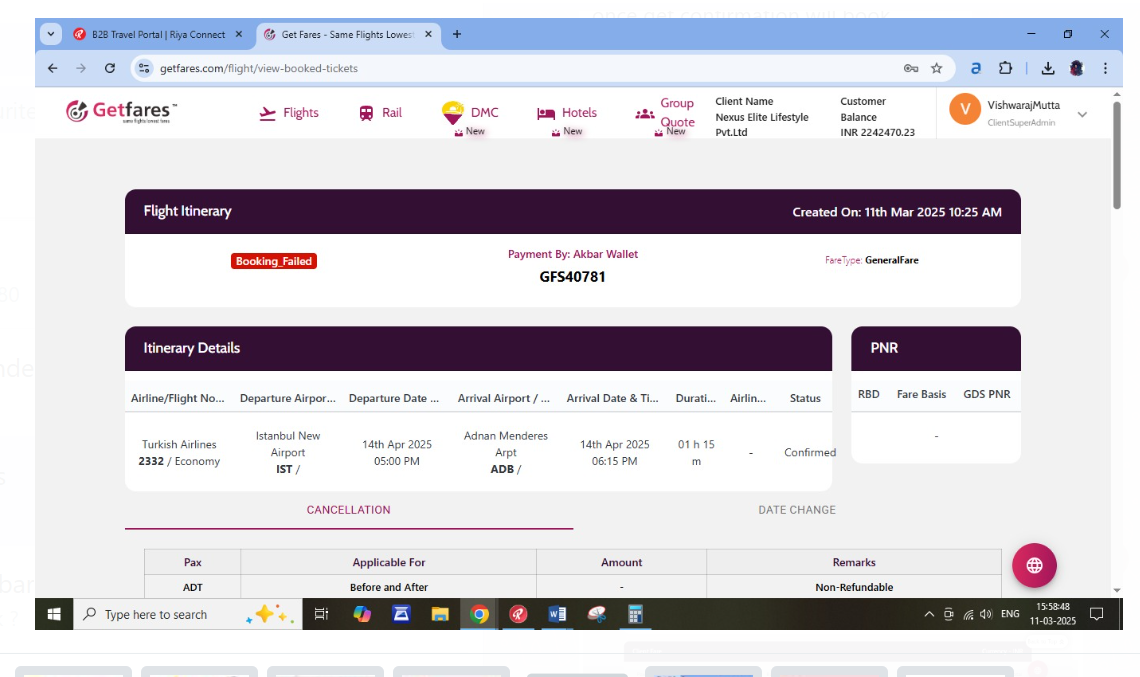Open the Flights section

pos(289,113)
